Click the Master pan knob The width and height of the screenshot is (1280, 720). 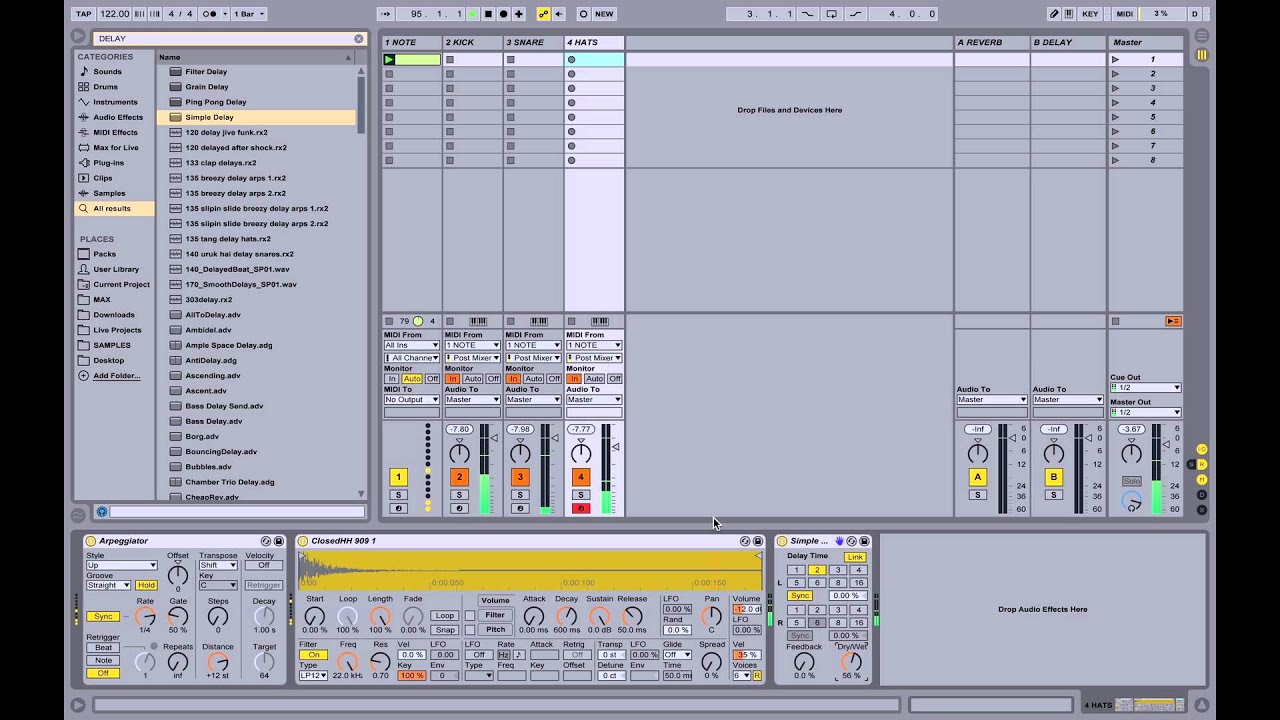[x=1131, y=453]
